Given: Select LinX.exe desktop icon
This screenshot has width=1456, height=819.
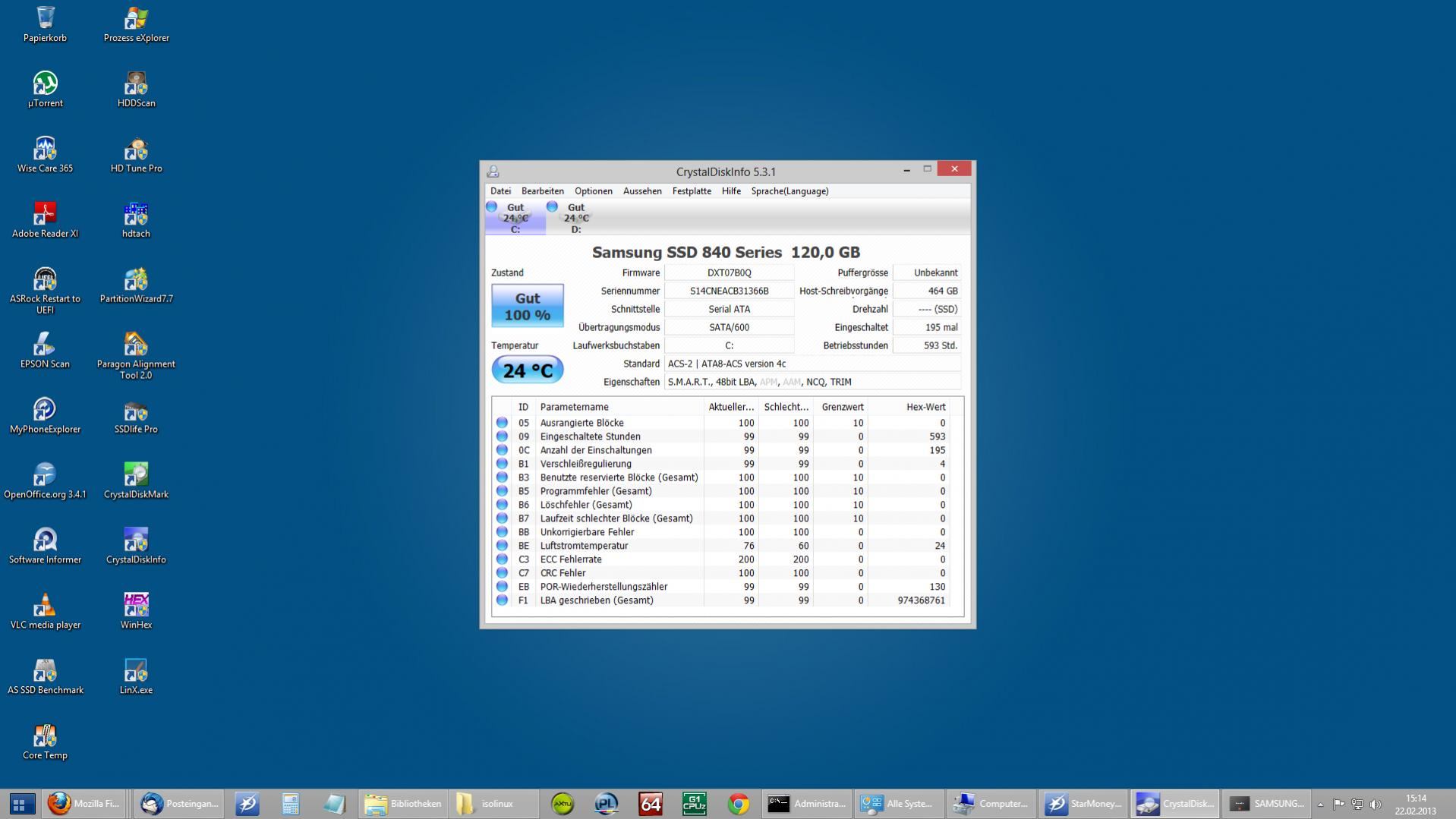Looking at the screenshot, I should click(136, 677).
